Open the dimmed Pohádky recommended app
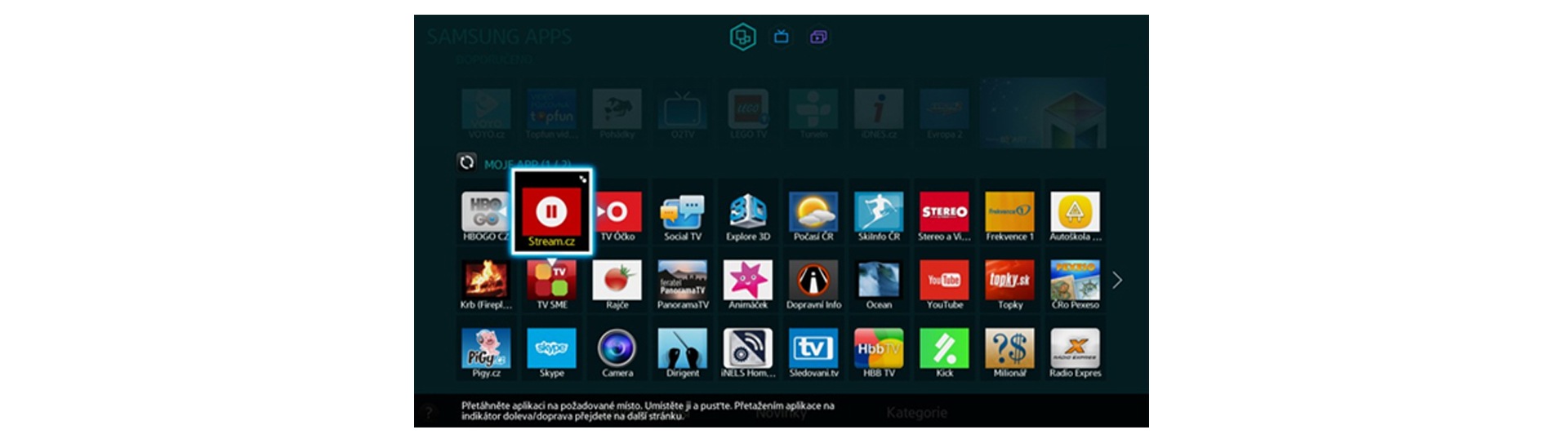 (617, 114)
